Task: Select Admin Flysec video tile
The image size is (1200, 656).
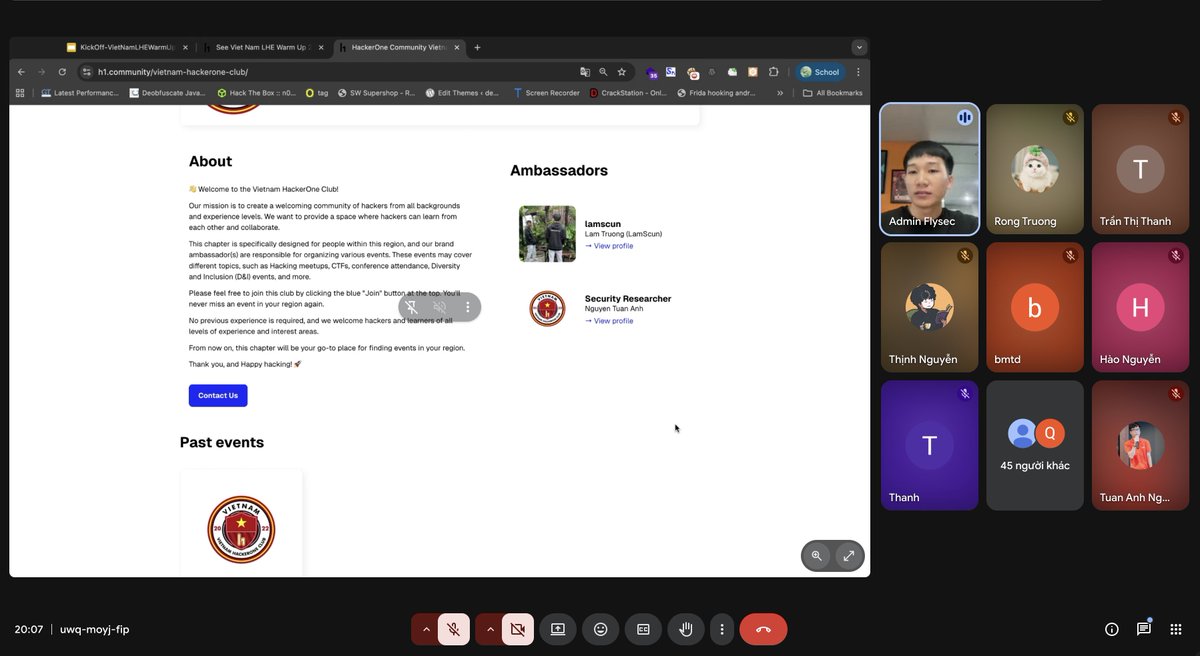Action: (x=930, y=169)
